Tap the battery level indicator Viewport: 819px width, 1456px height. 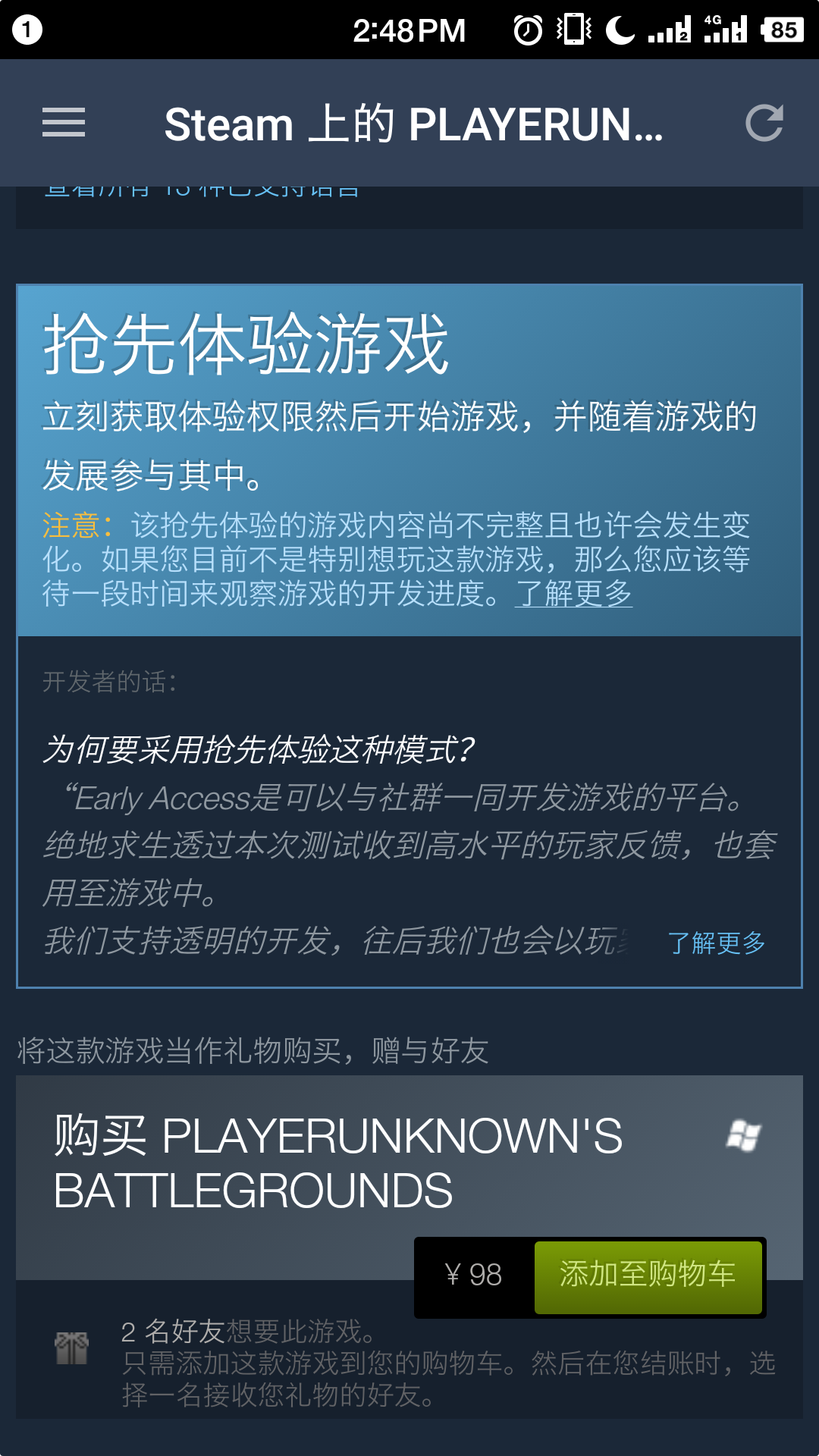(x=783, y=30)
